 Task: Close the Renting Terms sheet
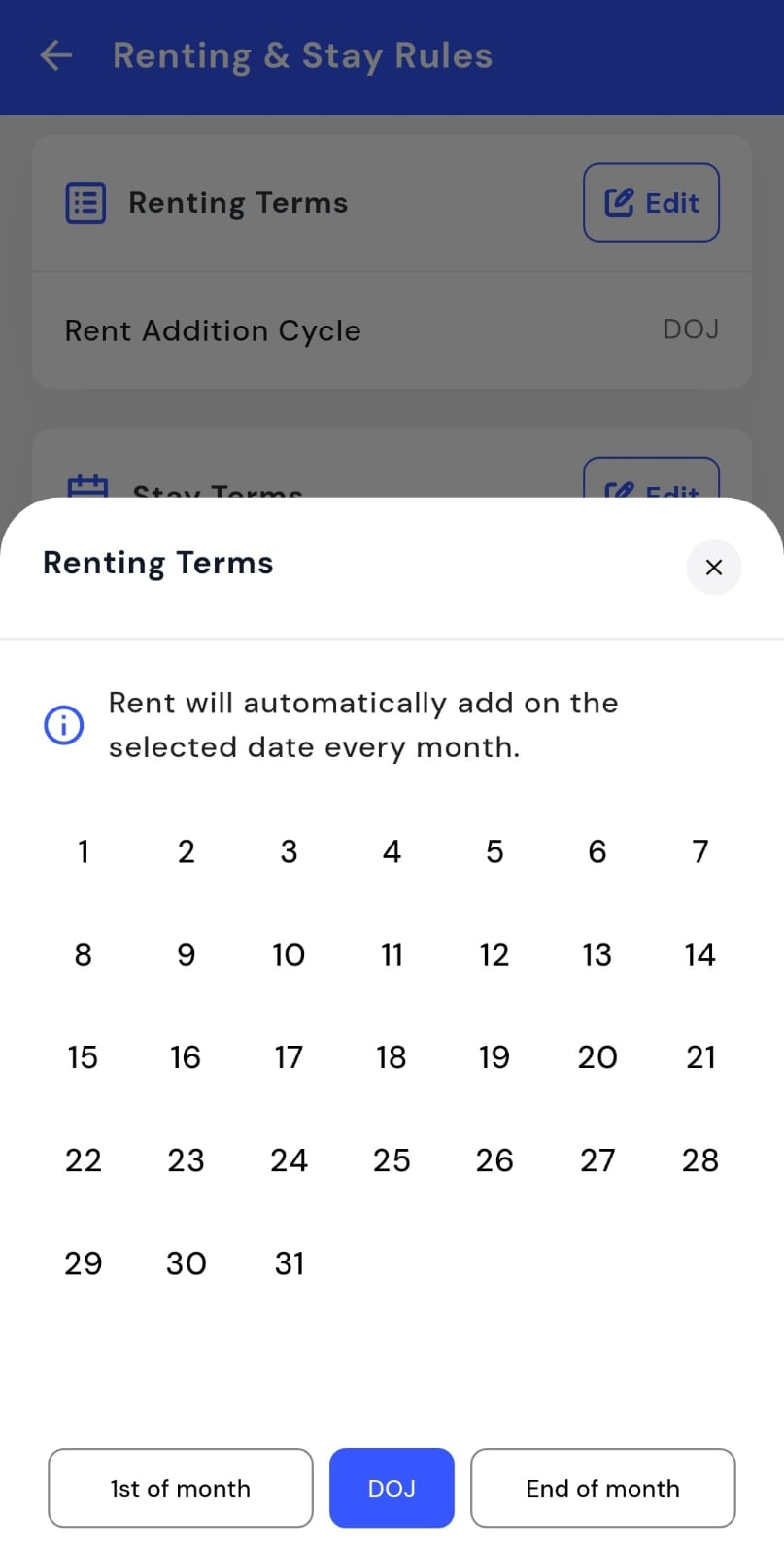tap(713, 568)
